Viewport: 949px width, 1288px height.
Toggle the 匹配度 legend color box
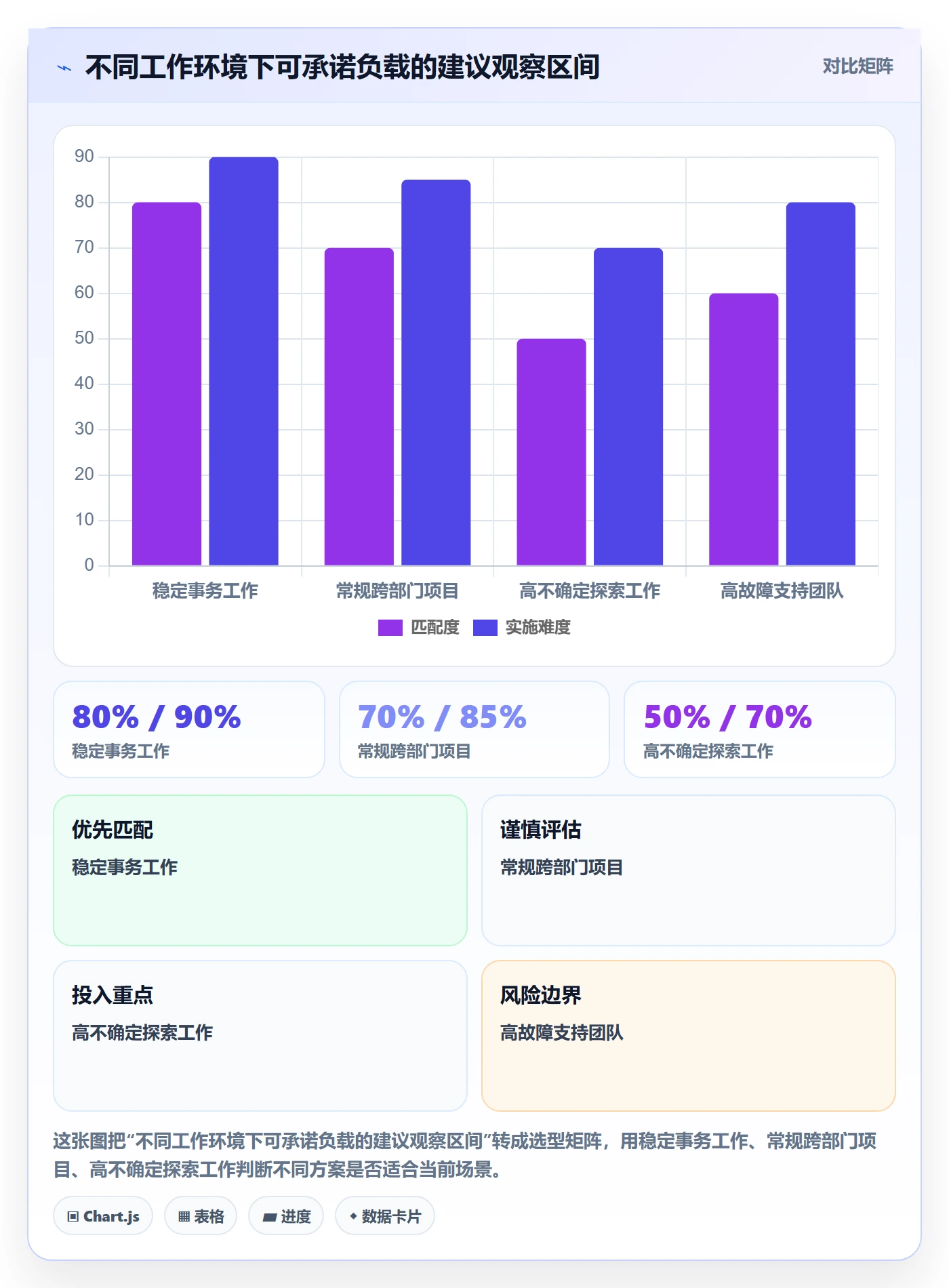tap(390, 628)
